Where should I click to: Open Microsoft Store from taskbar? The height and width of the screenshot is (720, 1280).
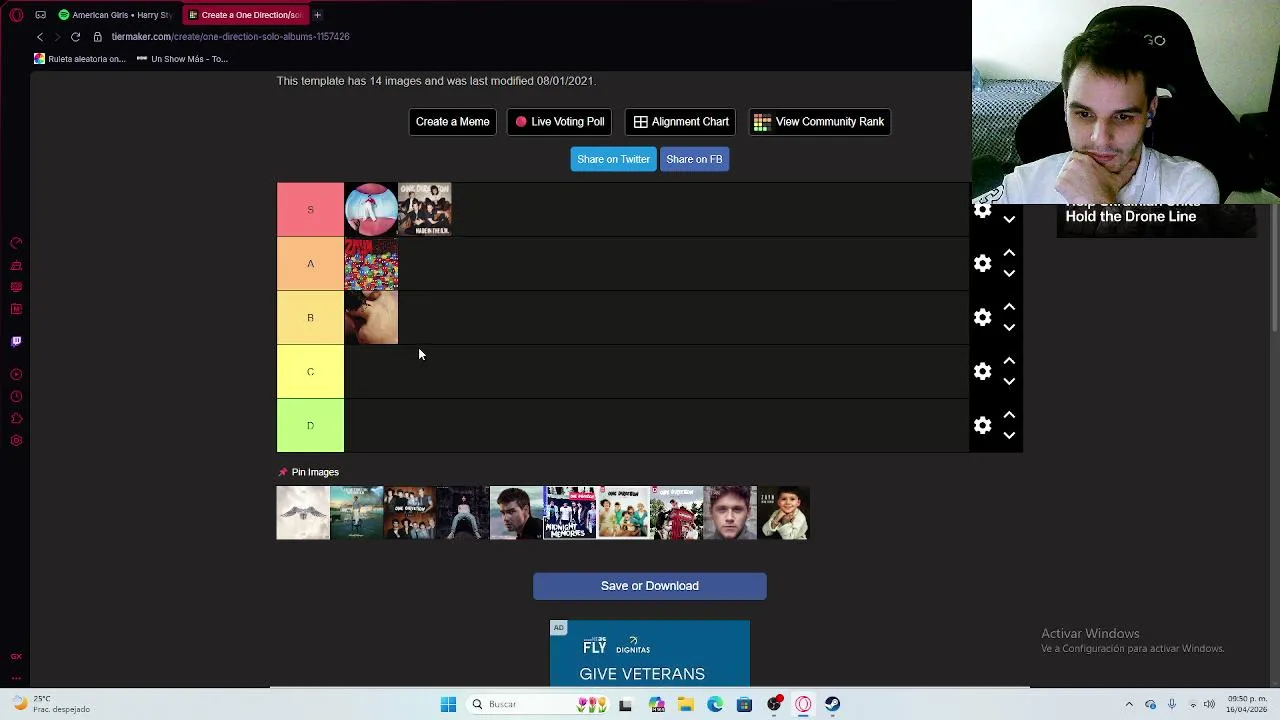(744, 704)
